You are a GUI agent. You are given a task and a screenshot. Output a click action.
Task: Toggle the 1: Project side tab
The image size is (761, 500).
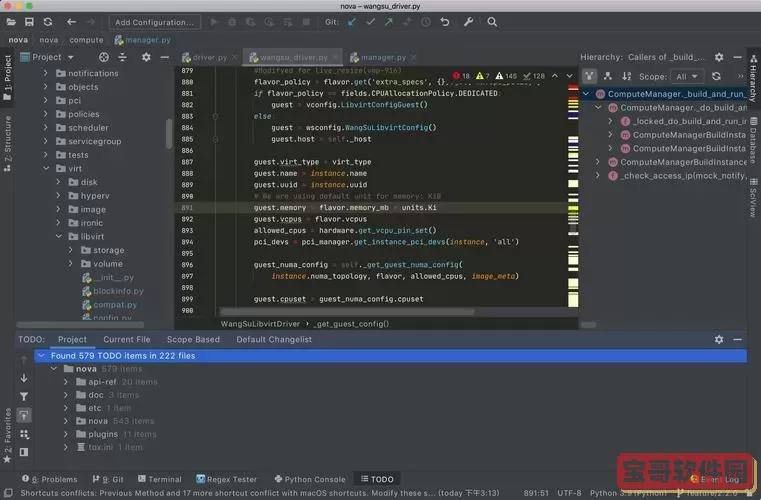(x=7, y=77)
